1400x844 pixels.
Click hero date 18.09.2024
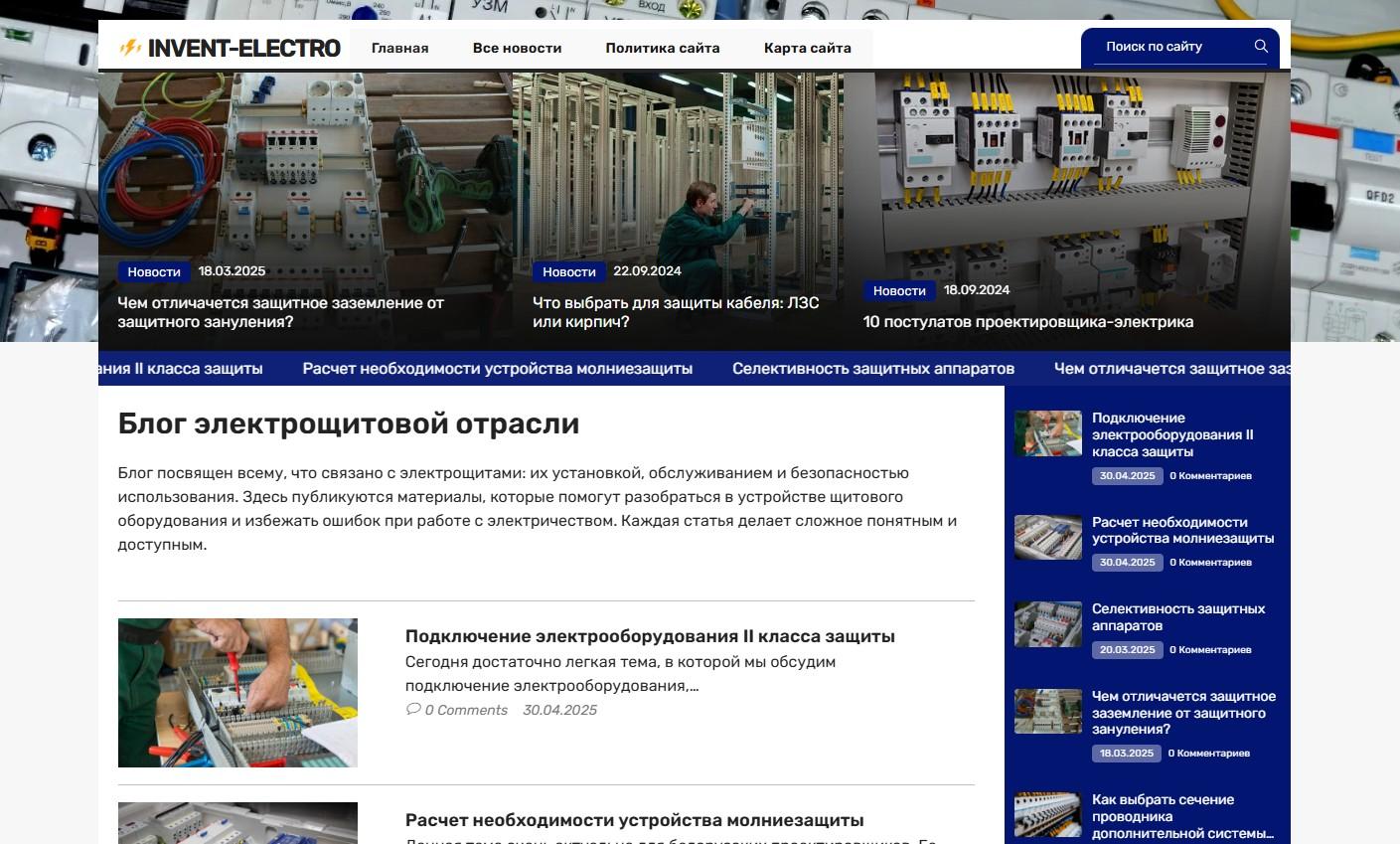pyautogui.click(x=977, y=290)
